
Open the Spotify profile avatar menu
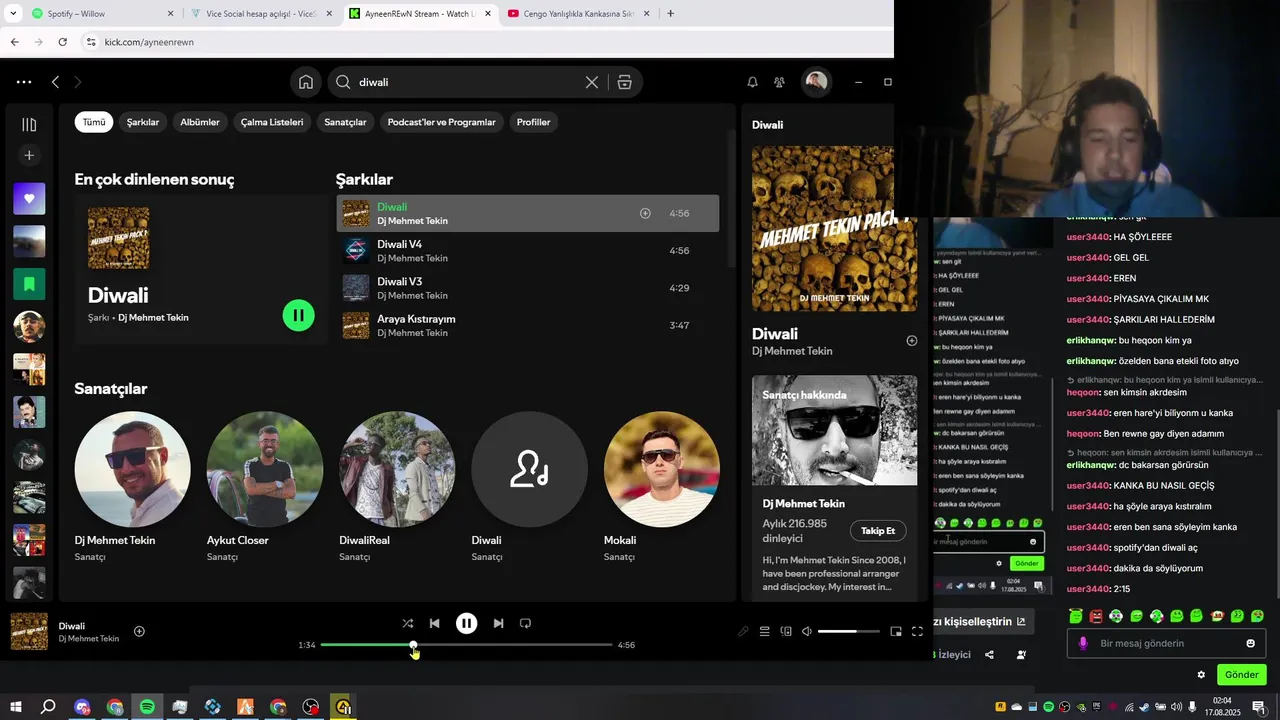816,82
